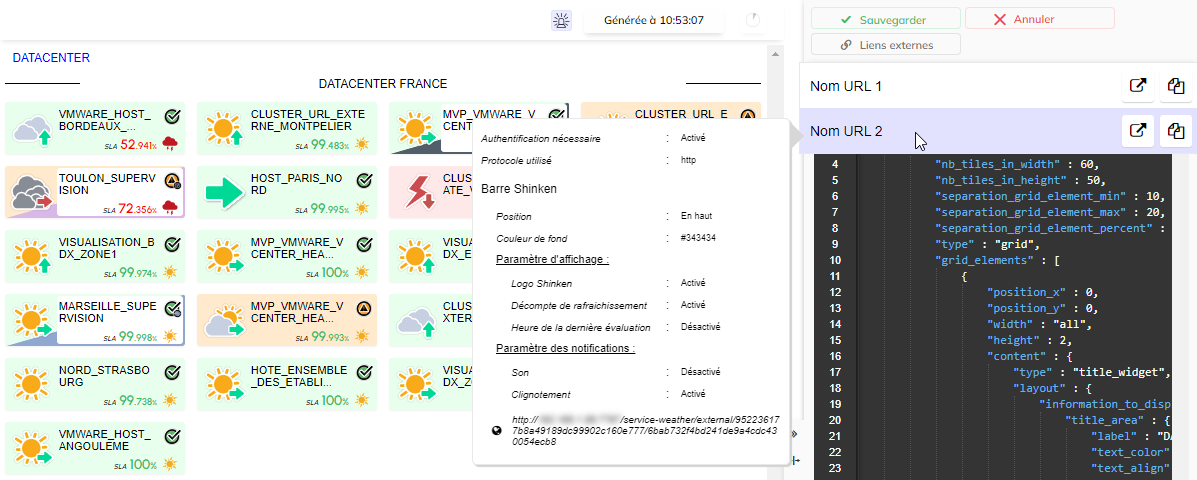Copy the Nom URL 2 link
Image resolution: width=1197 pixels, height=480 pixels.
1177,130
